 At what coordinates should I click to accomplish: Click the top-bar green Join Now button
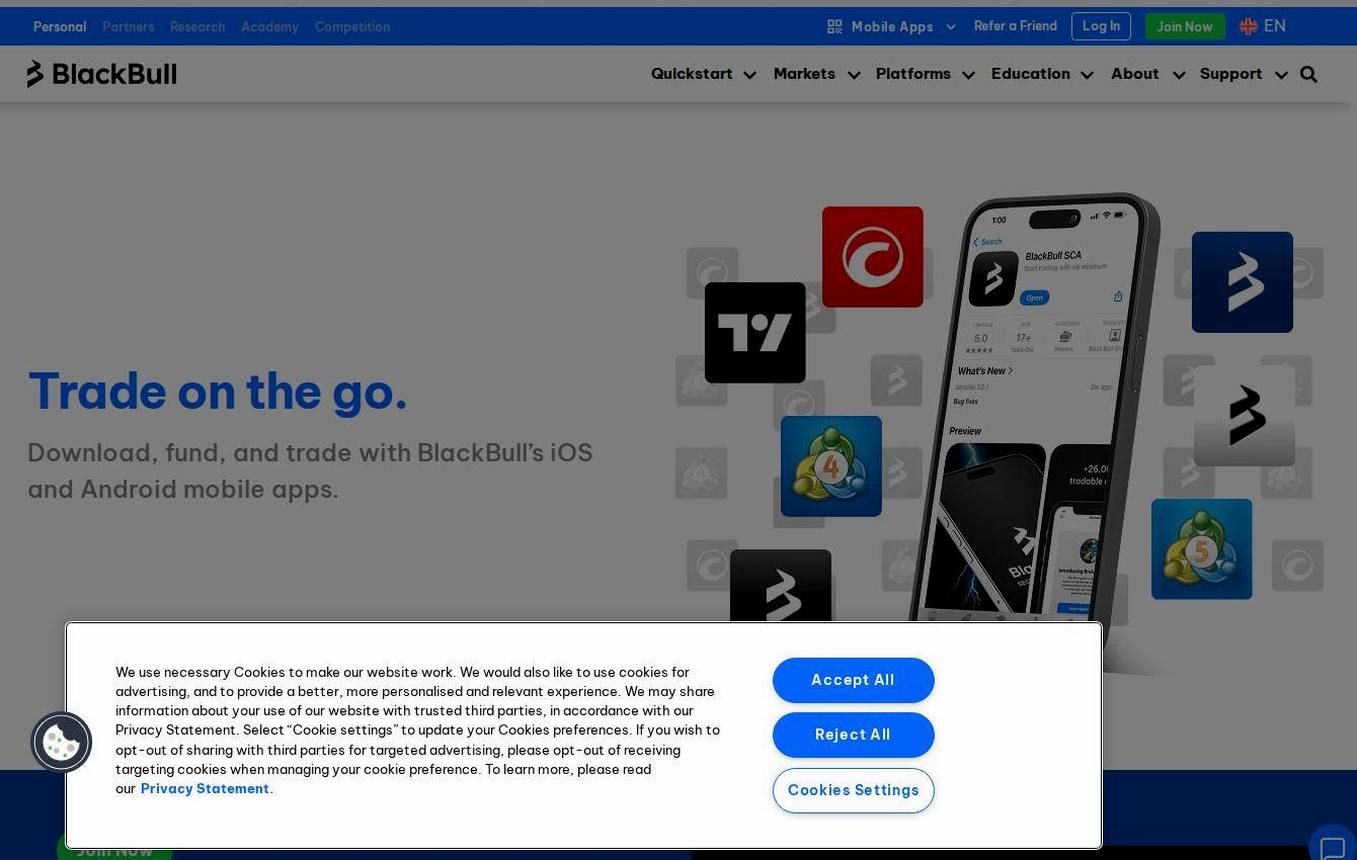click(x=1185, y=27)
